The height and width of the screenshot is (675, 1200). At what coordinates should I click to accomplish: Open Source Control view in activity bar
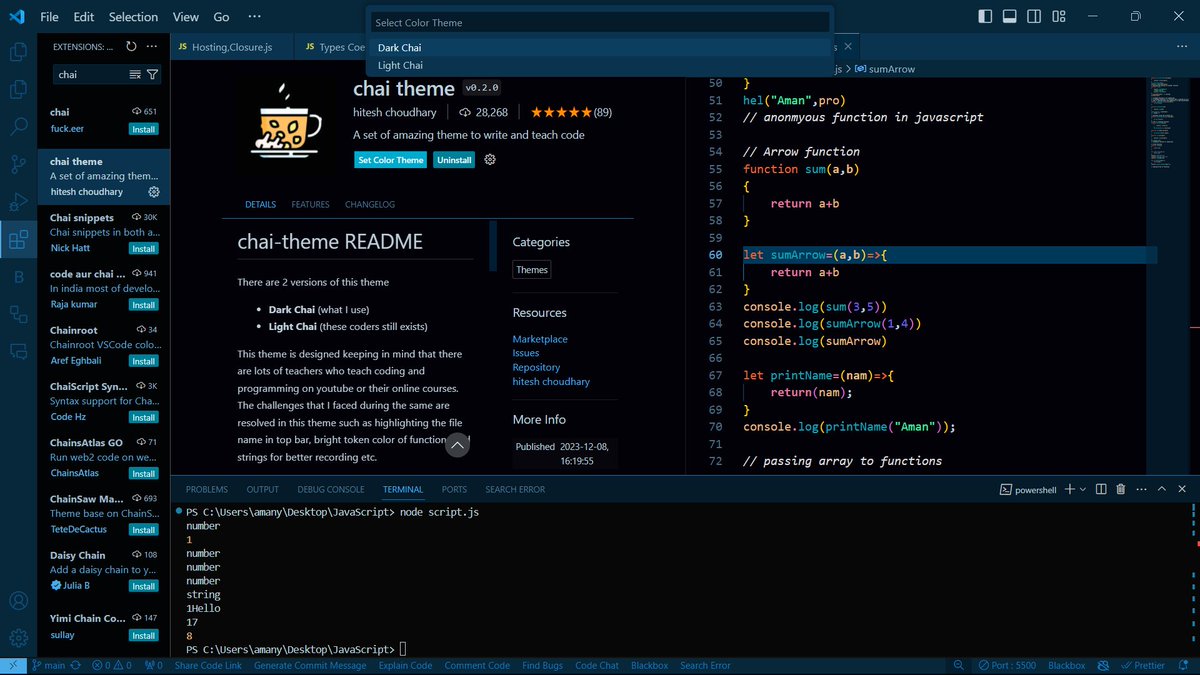18,164
